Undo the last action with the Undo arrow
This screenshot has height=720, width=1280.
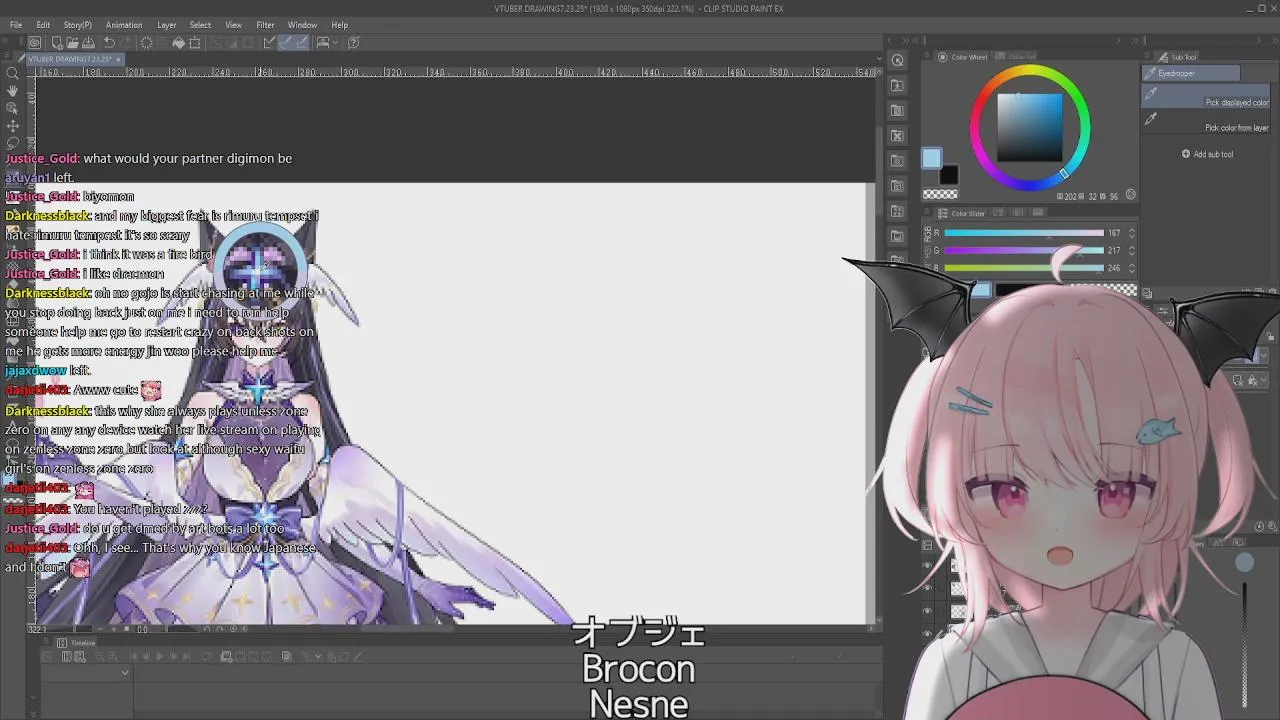tap(109, 43)
